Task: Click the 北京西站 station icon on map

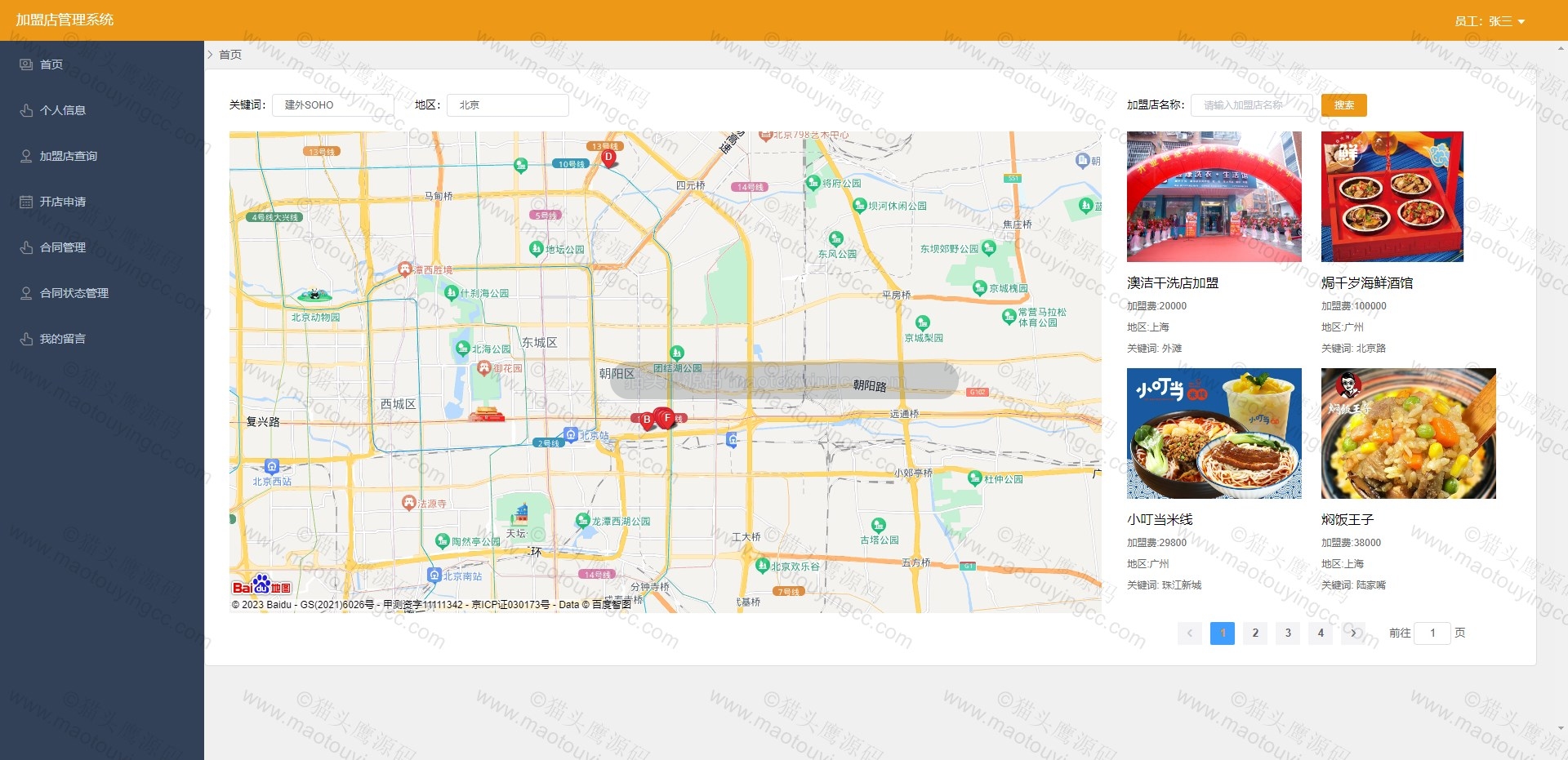Action: coord(272,467)
